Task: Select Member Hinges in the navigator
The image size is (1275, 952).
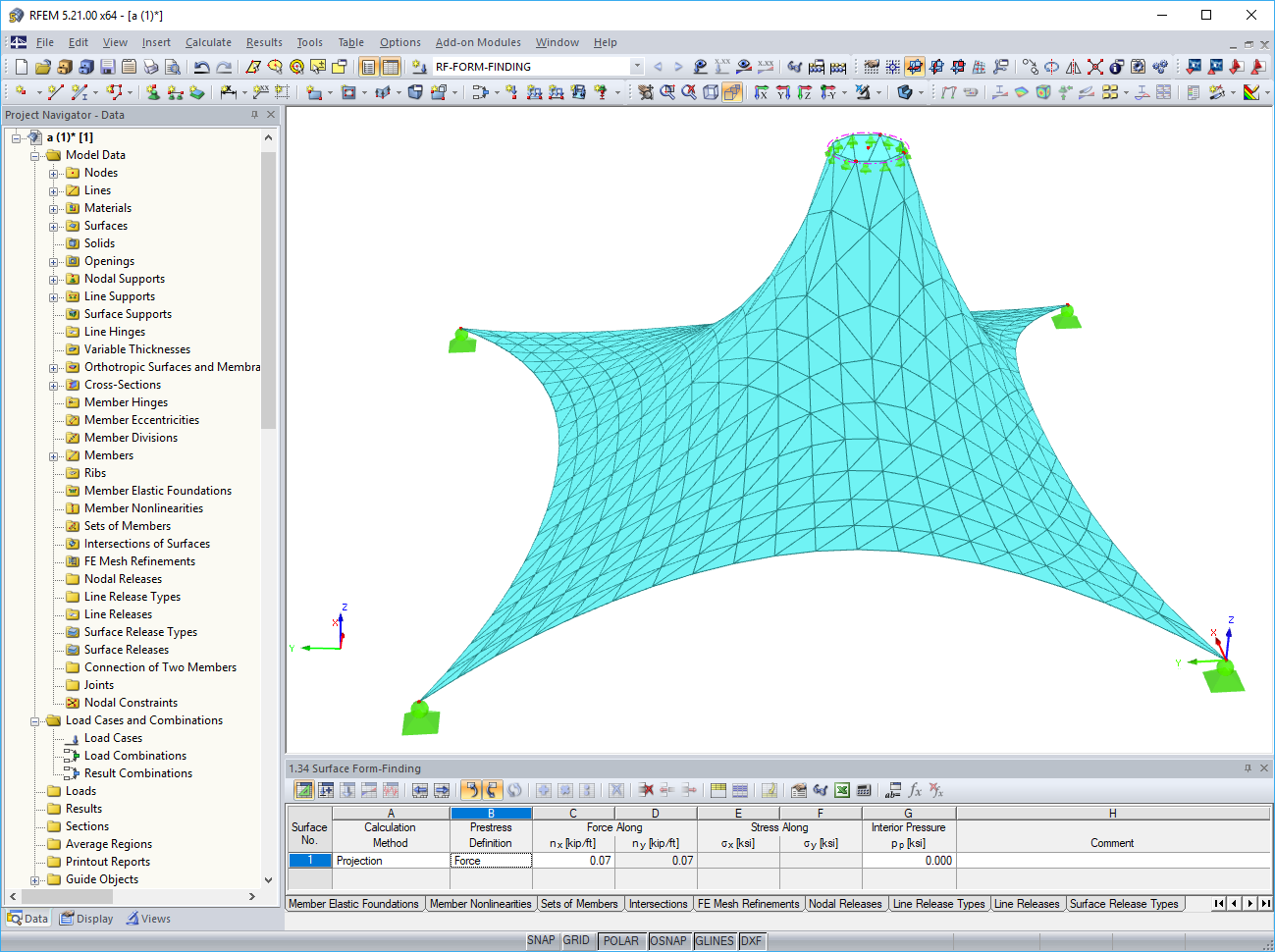Action: click(126, 402)
